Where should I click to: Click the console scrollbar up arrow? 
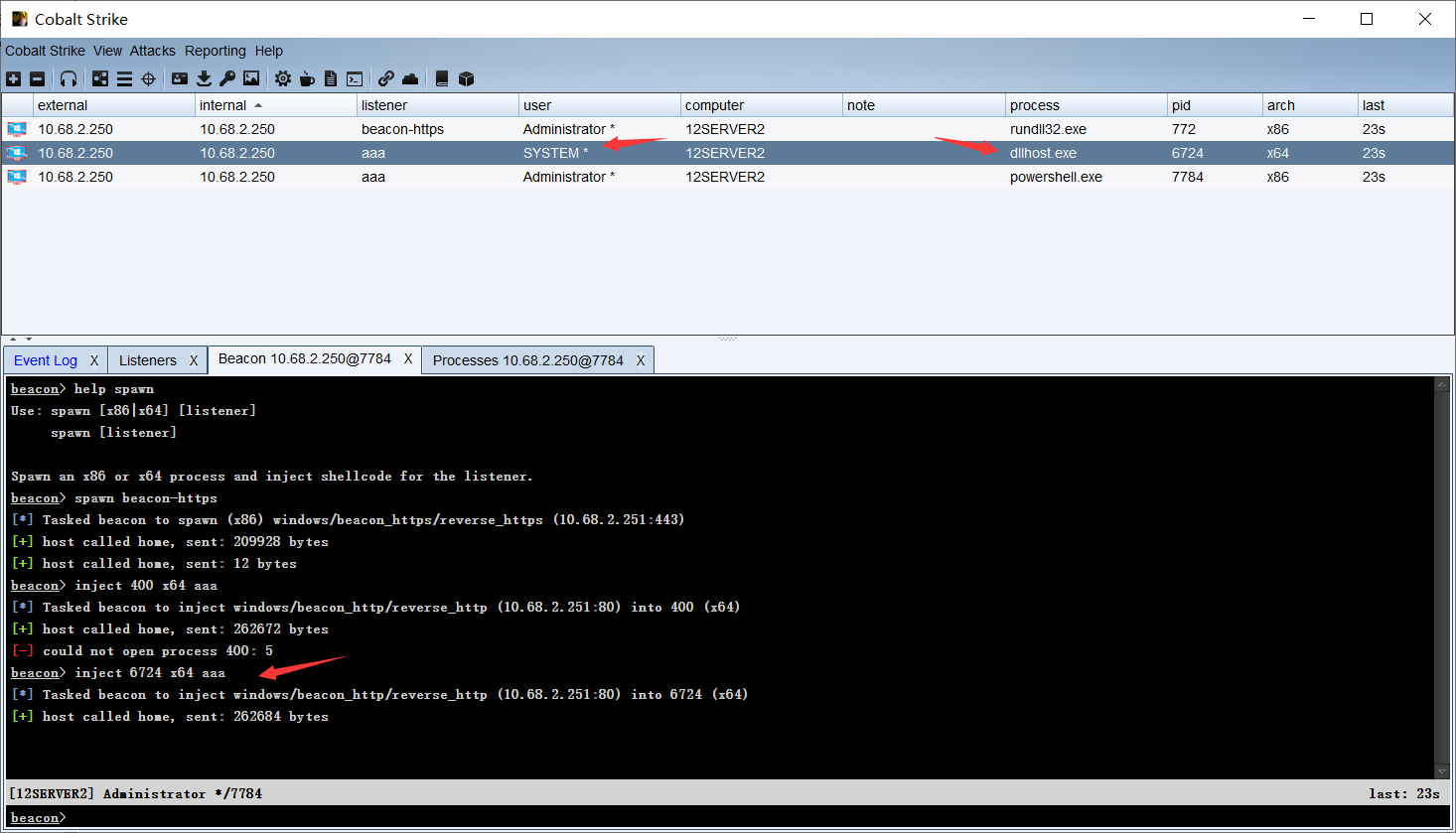[1442, 384]
